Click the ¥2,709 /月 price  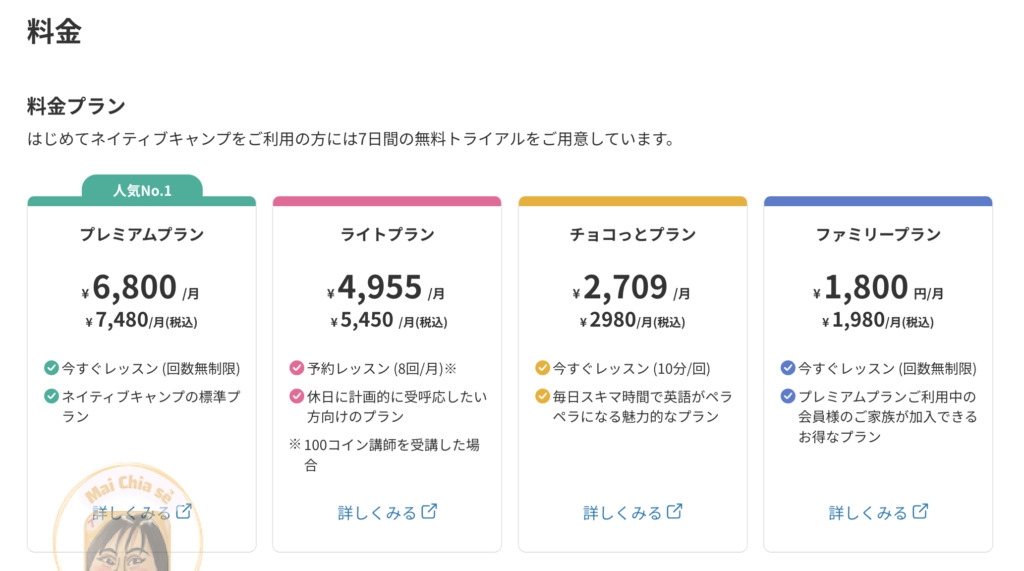point(632,288)
